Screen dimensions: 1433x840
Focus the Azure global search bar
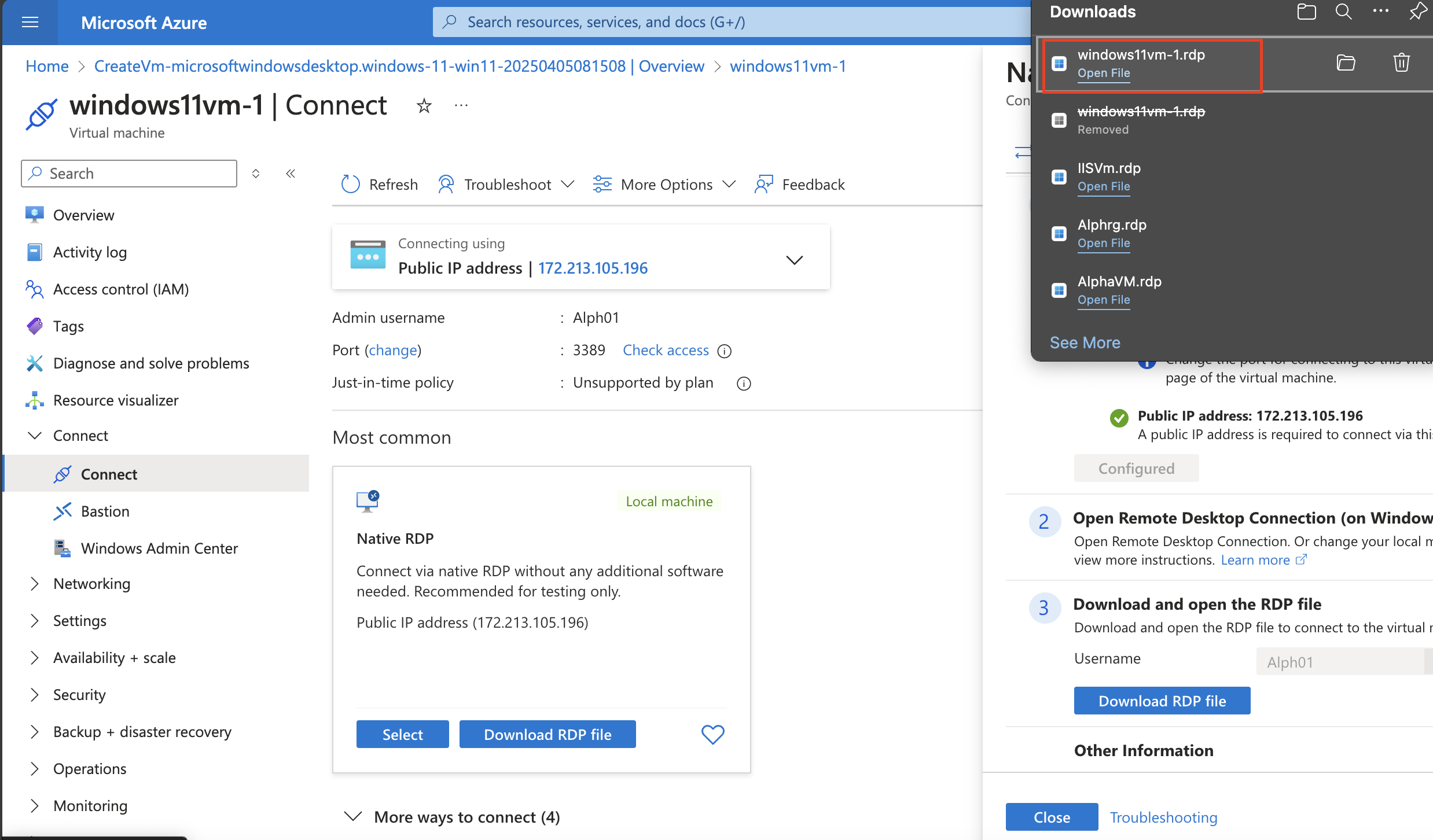[x=732, y=22]
